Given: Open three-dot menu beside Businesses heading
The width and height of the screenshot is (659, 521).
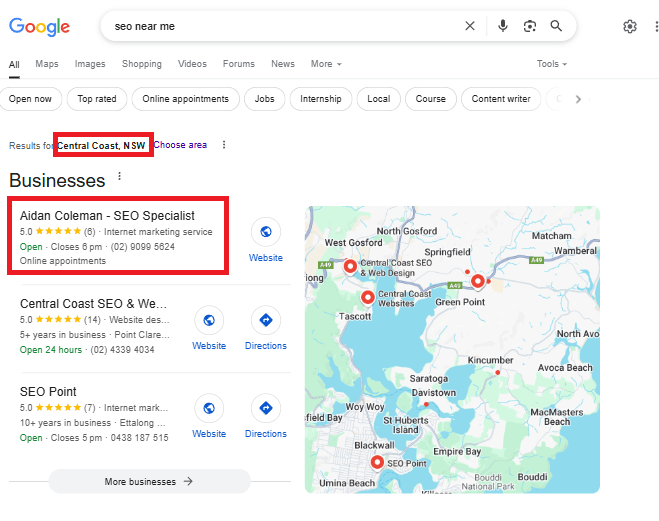Looking at the screenshot, I should (x=120, y=176).
